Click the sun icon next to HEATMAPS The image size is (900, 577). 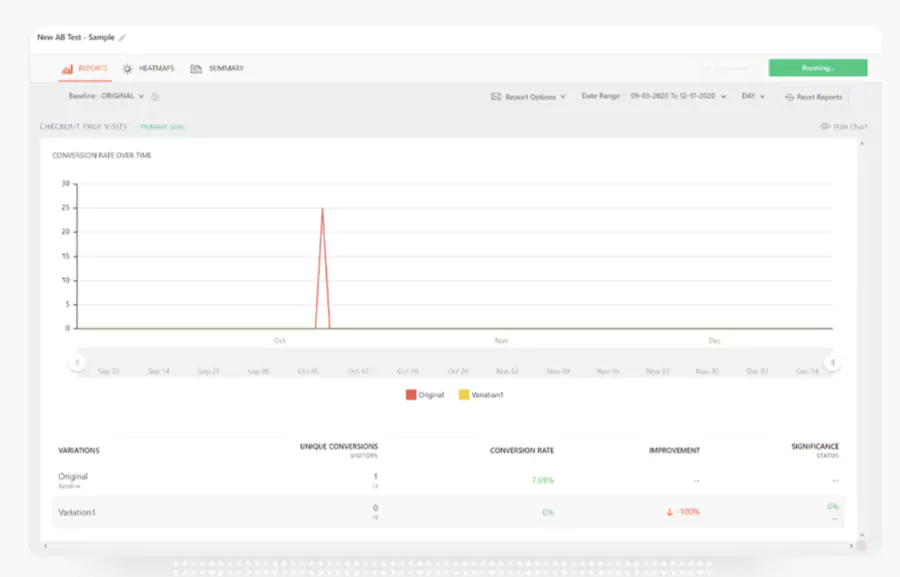[x=127, y=68]
